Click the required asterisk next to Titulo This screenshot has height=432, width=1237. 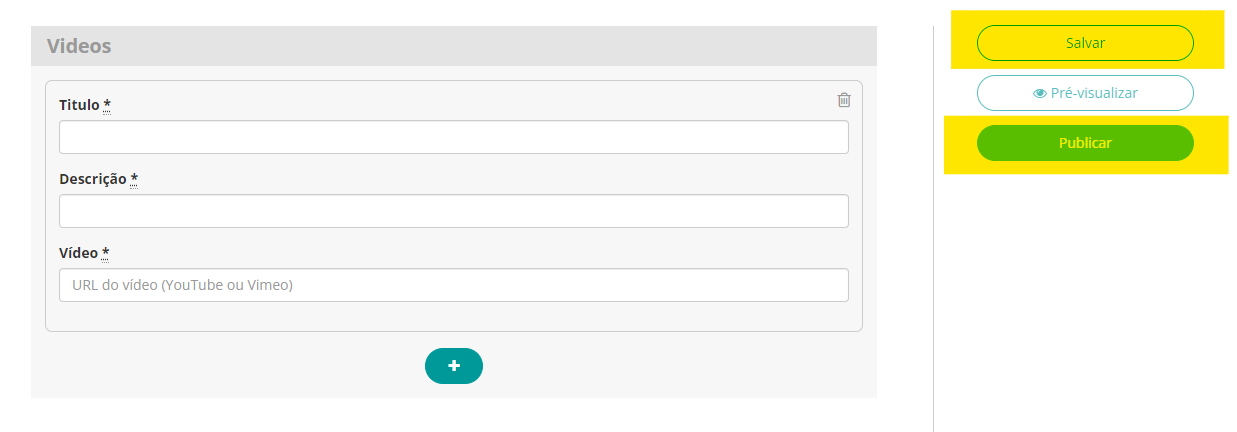107,105
